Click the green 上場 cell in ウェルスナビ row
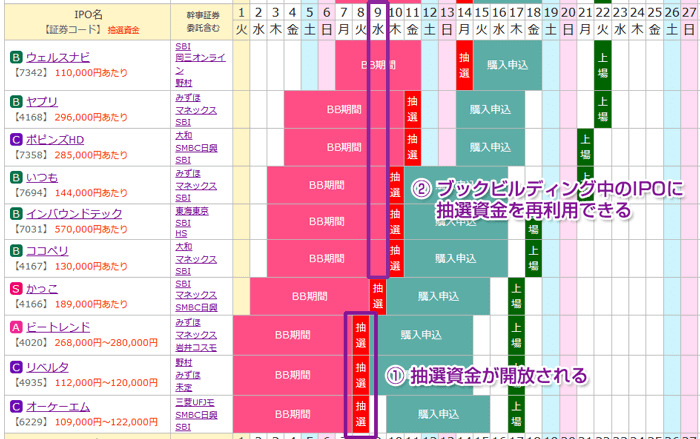 pyautogui.click(x=603, y=65)
